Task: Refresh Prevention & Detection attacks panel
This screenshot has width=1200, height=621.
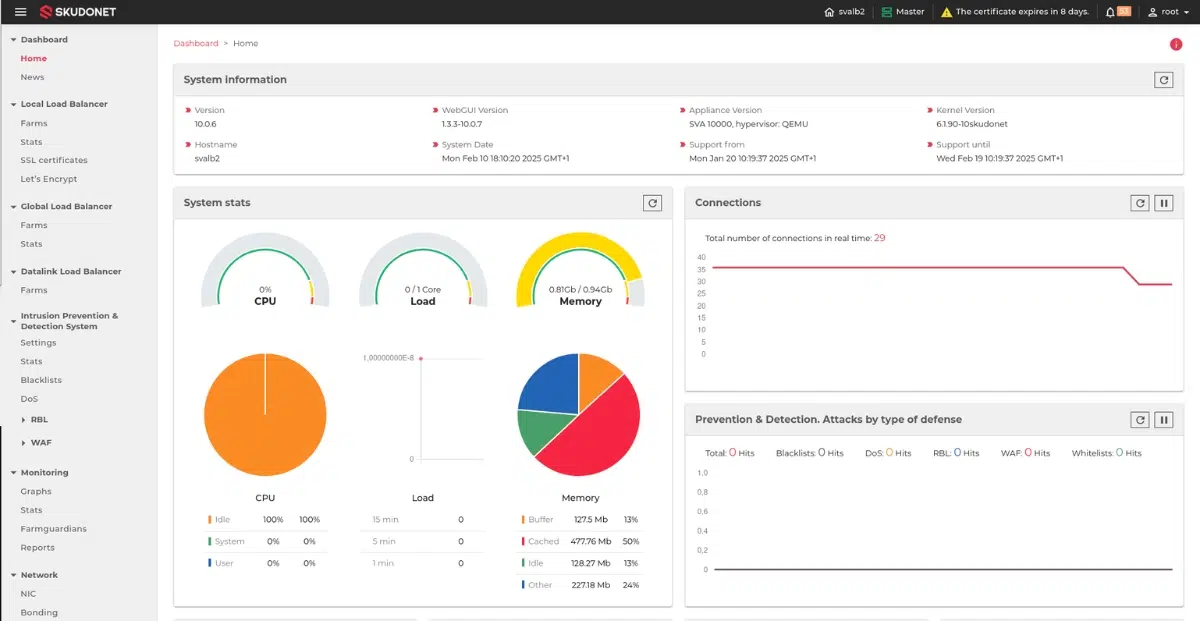Action: click(1139, 420)
